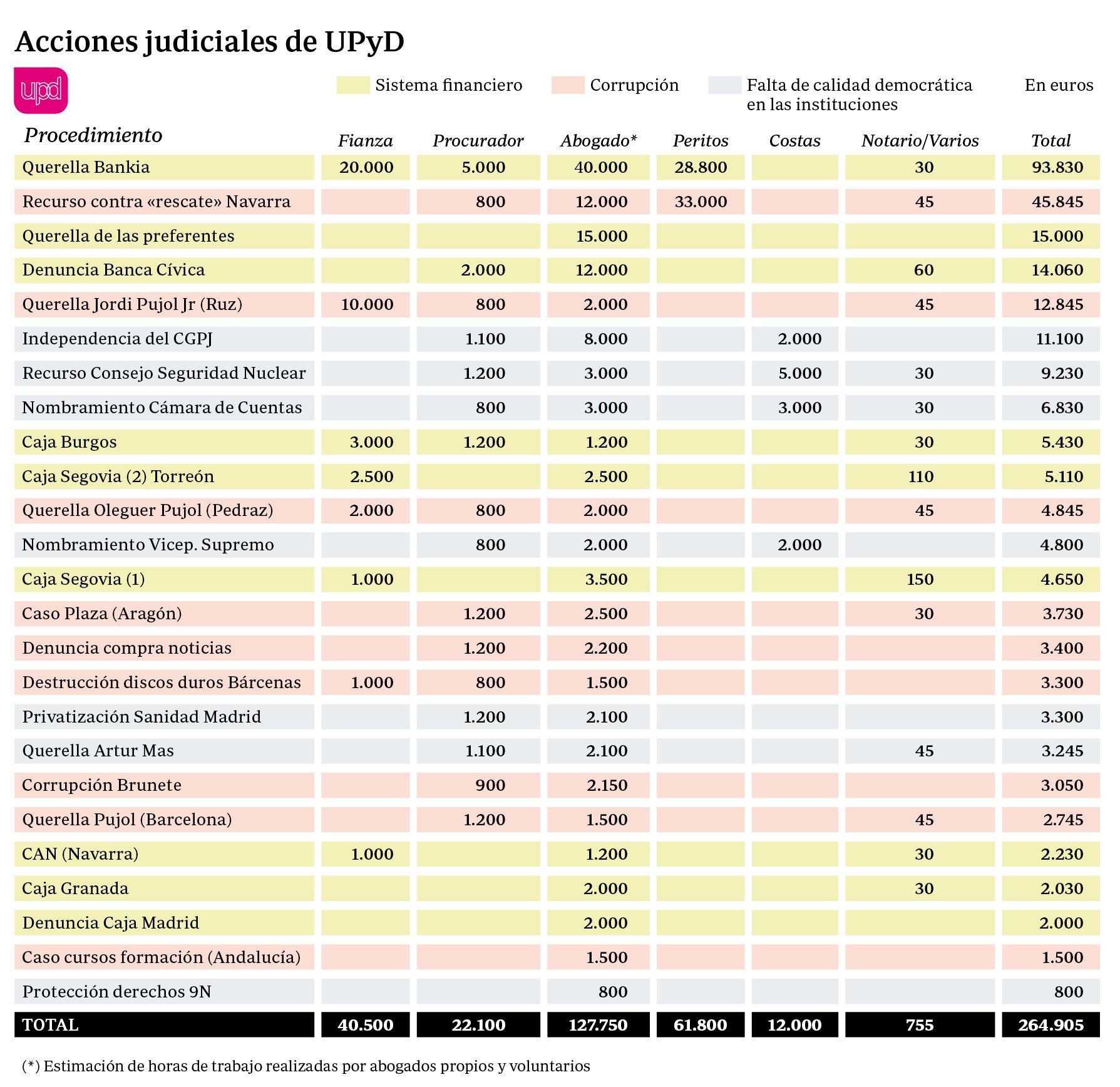Click the 3.000 Fianza for Caja Burgos
Image resolution: width=1120 pixels, height=1087 pixels.
pyautogui.click(x=371, y=442)
